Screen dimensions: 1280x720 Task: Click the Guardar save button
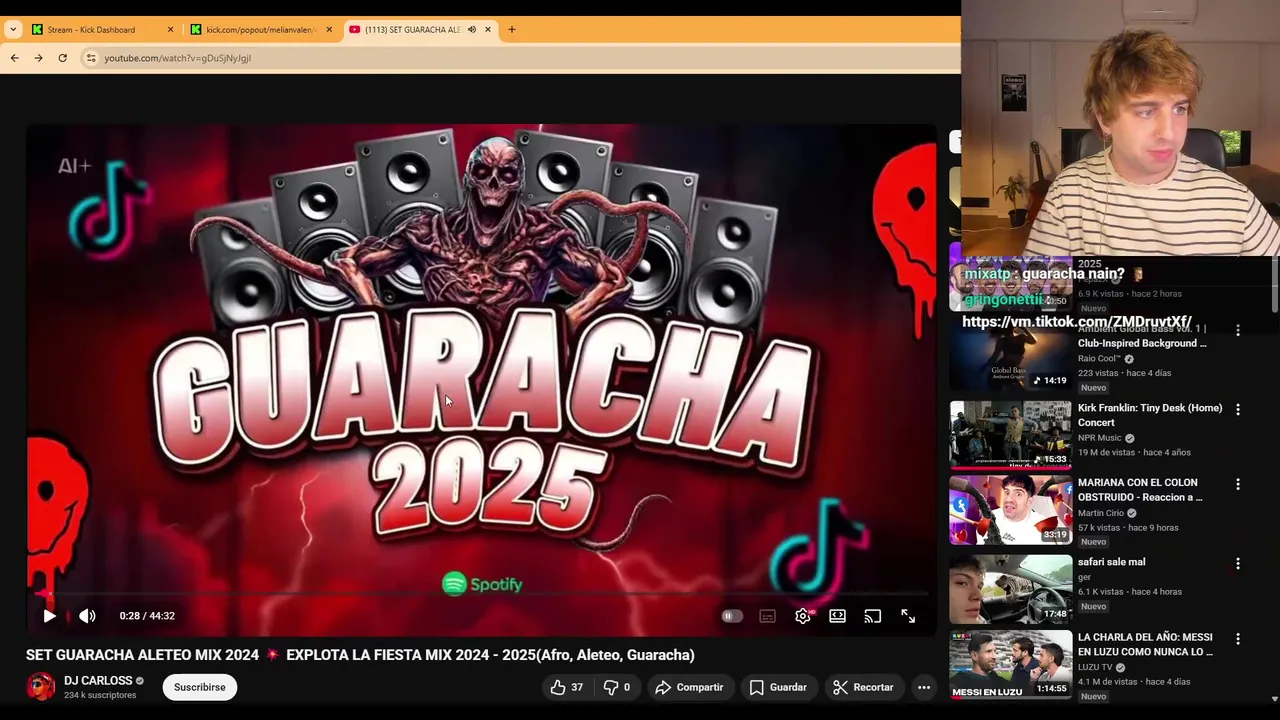pos(778,687)
